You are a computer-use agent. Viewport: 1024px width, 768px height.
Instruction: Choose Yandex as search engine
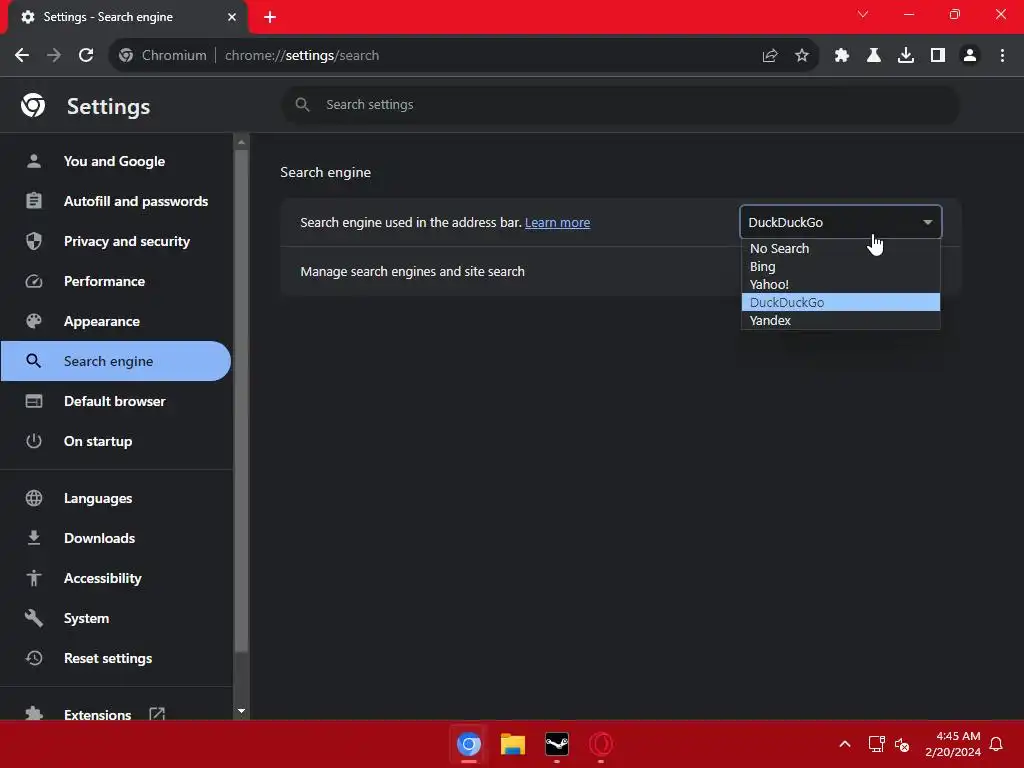tap(840, 320)
